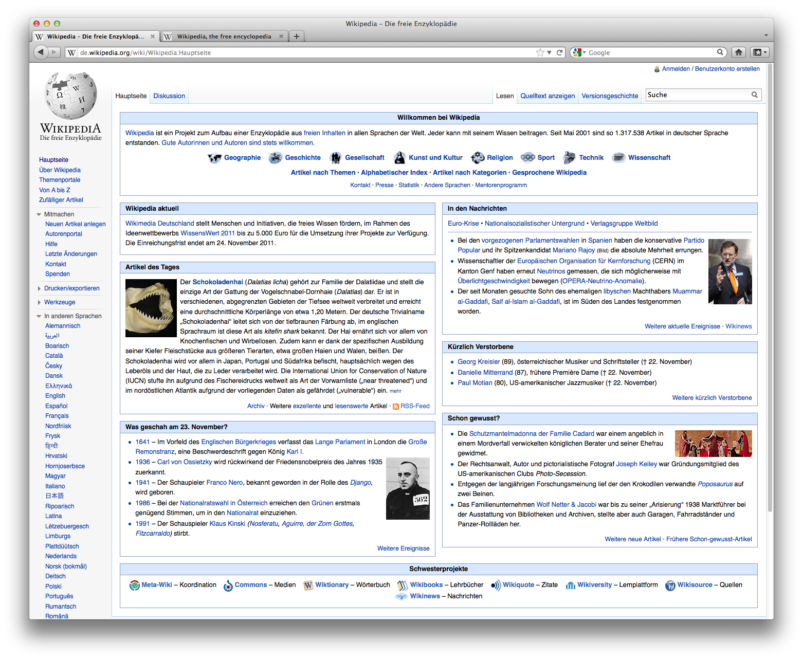803x660 pixels.
Task: Collapse the Mitmachen sidebar section
Action: pos(38,215)
